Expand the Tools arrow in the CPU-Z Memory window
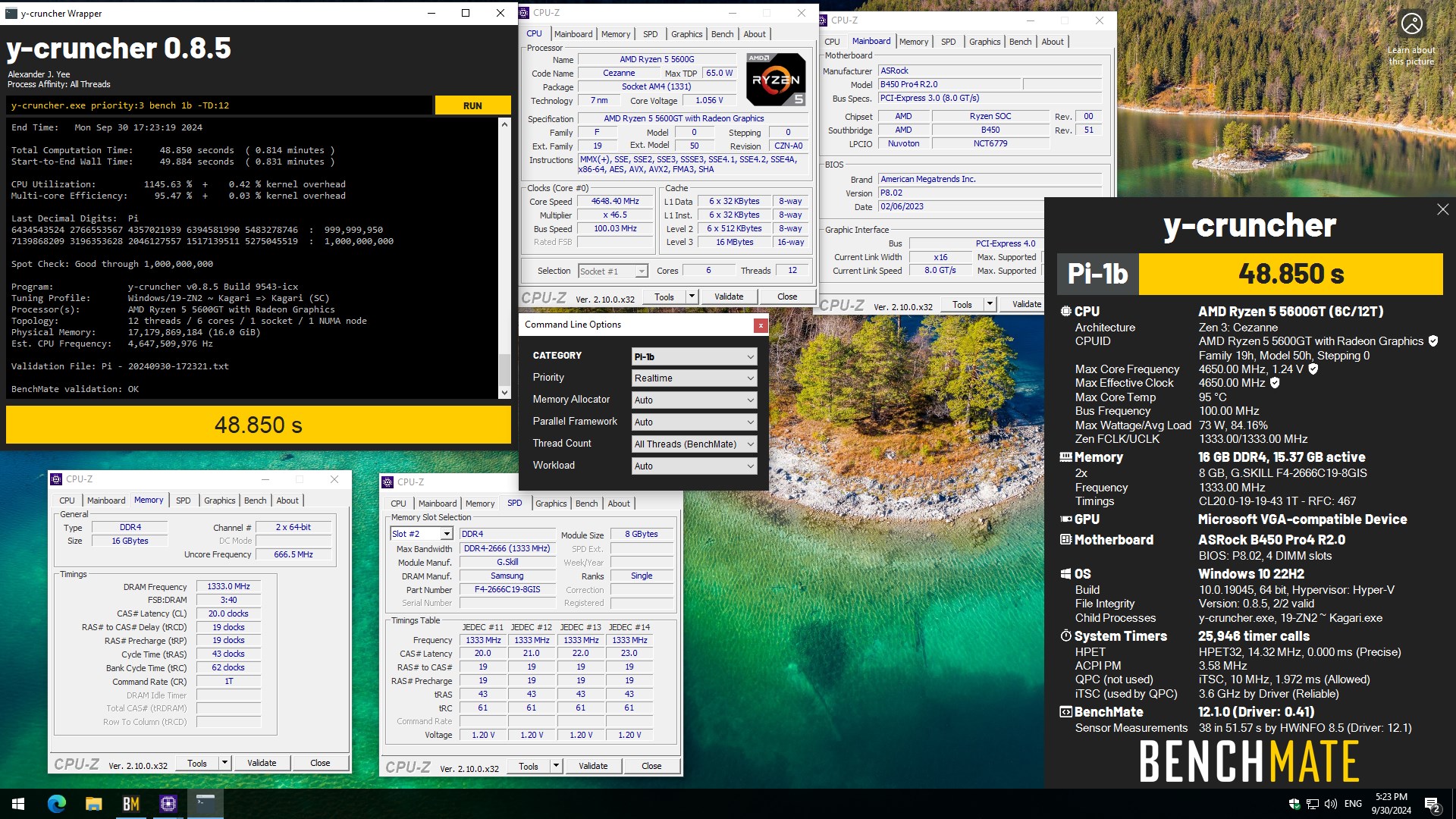This screenshot has height=819, width=1456. 224,763
